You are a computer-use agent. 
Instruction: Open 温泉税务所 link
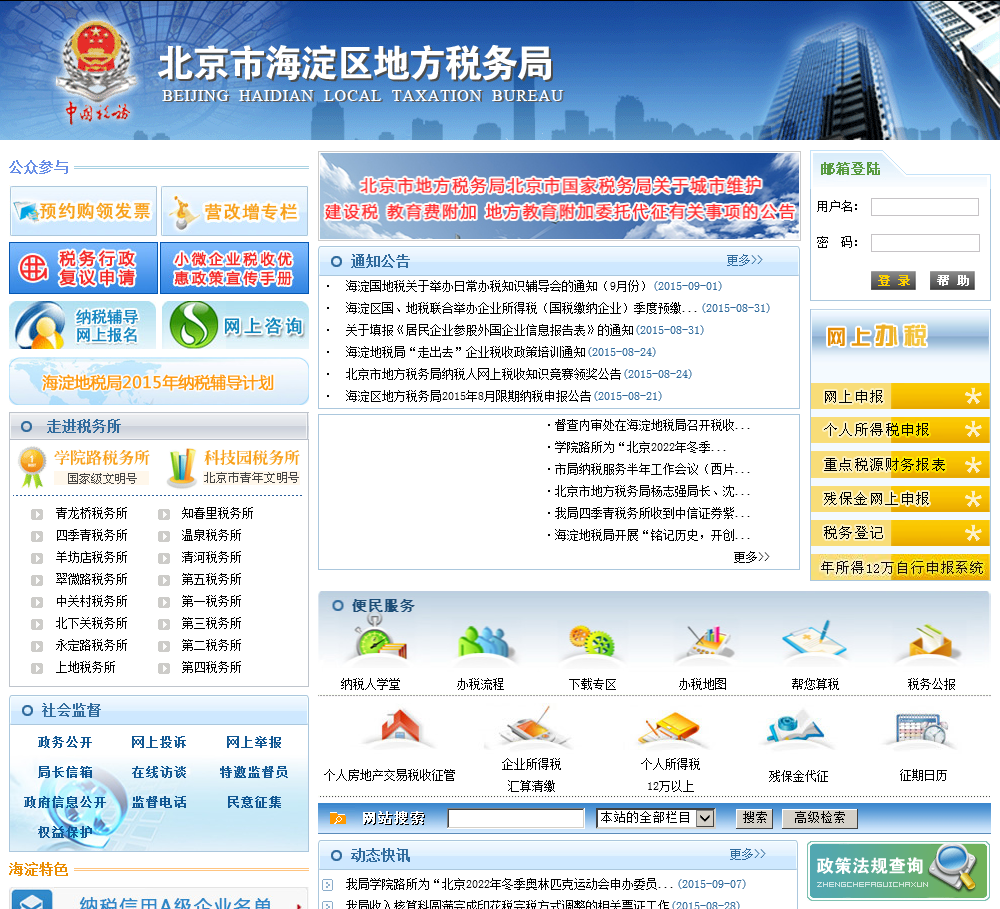coord(211,535)
